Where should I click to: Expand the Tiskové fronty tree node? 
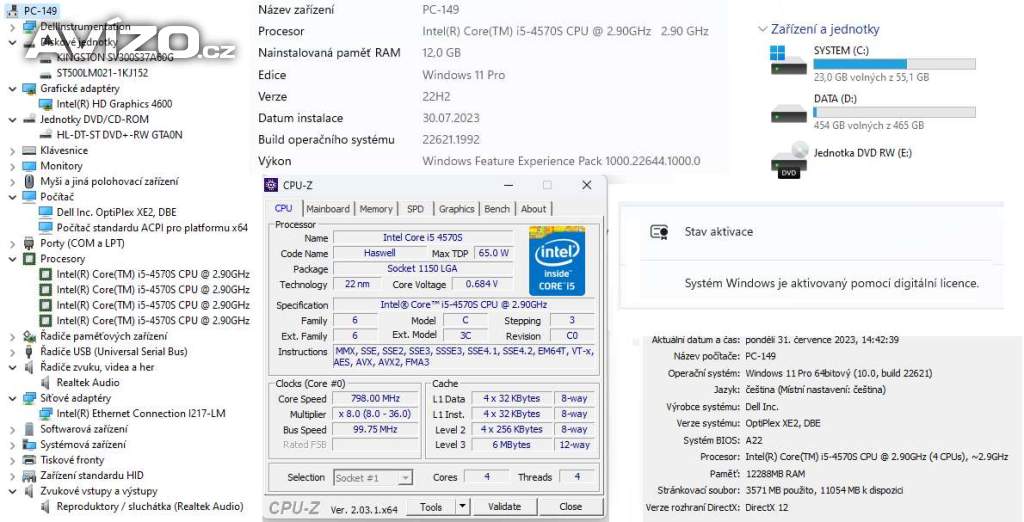pos(12,460)
